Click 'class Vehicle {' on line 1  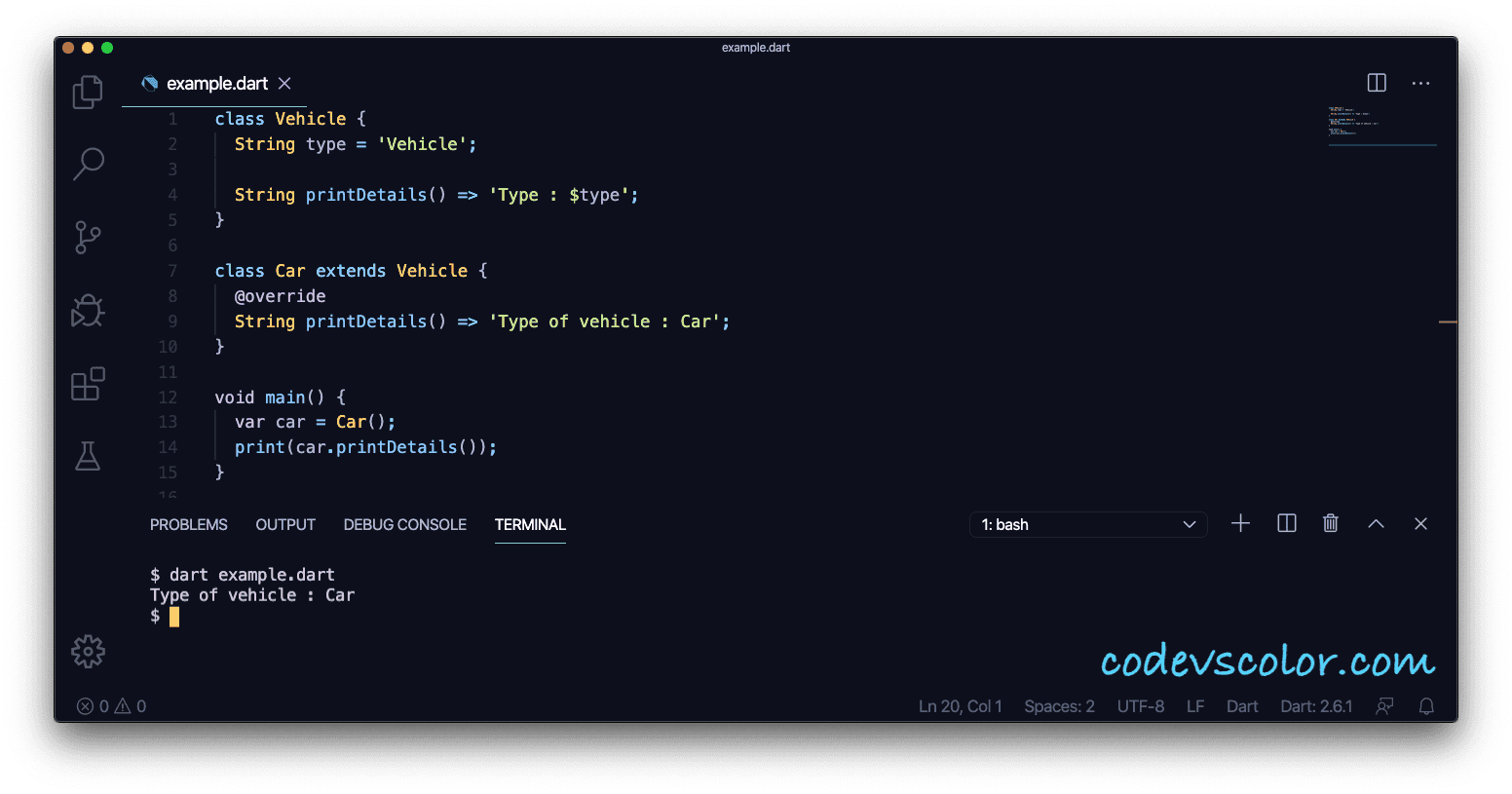pyautogui.click(x=290, y=119)
